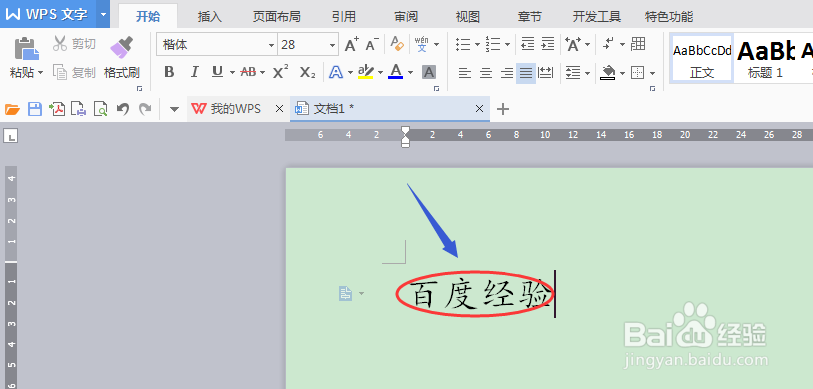Click the distributed alignment icon

545,73
